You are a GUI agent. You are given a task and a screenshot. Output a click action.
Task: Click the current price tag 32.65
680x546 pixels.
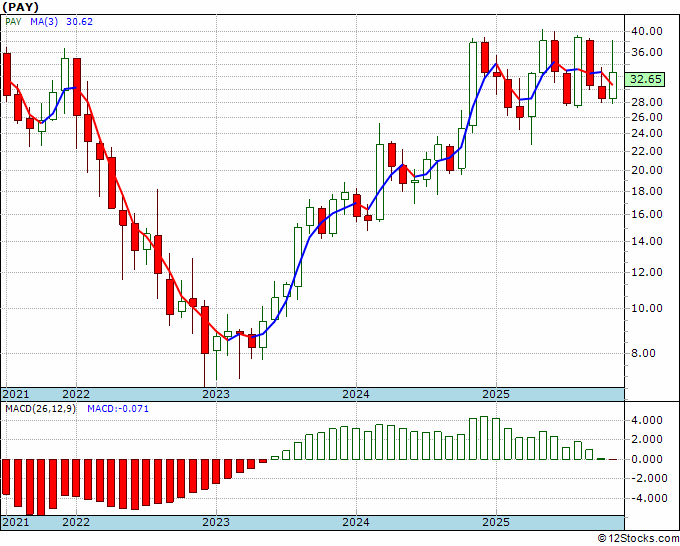(x=646, y=79)
